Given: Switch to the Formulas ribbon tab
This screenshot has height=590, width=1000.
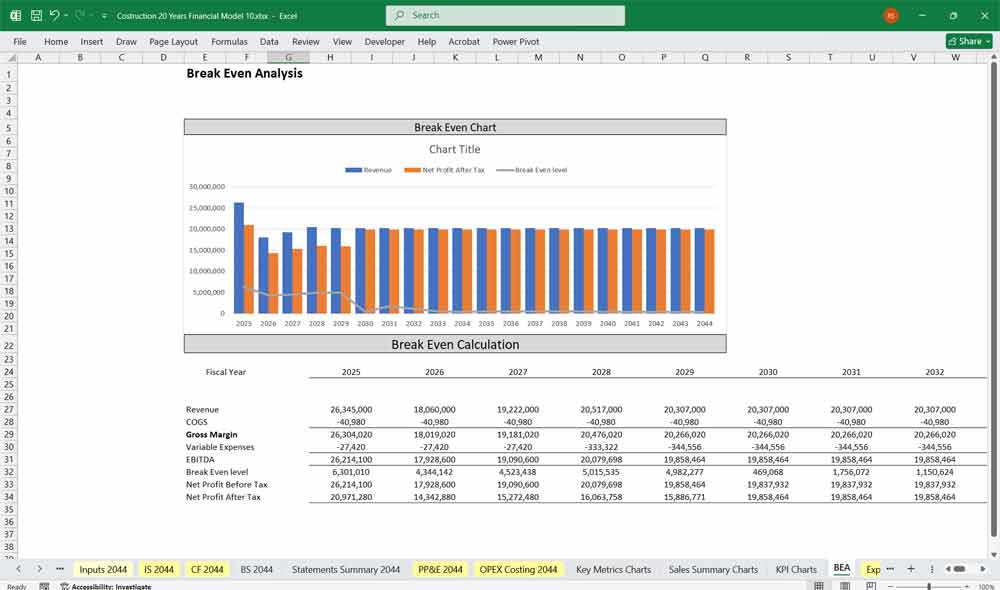Looking at the screenshot, I should click(229, 42).
